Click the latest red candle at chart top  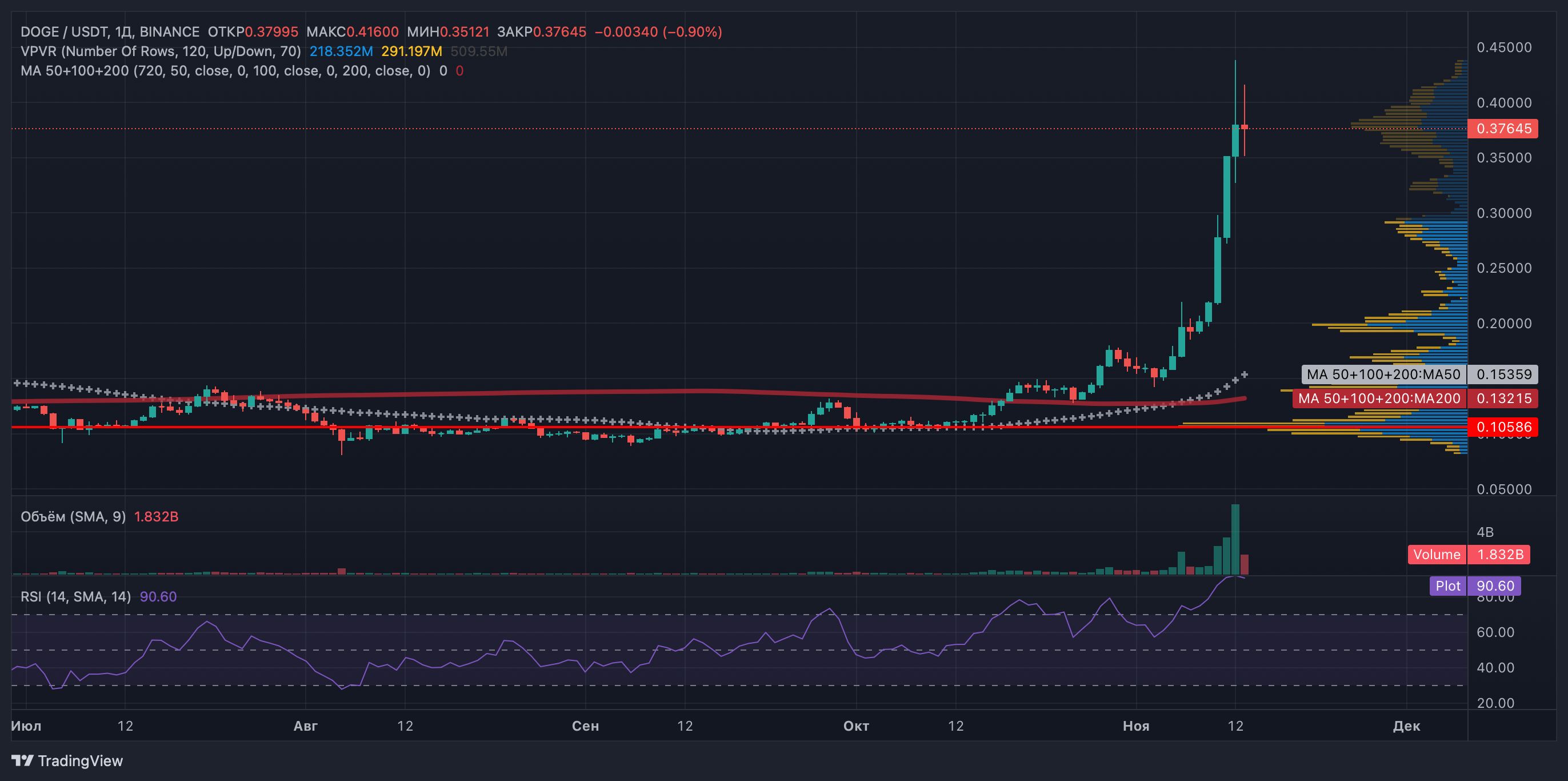click(x=1245, y=127)
